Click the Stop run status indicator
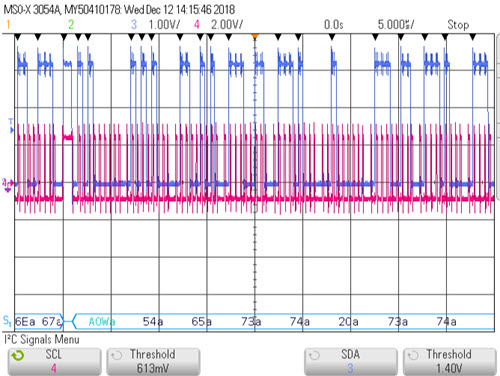The image size is (500, 376). (458, 25)
